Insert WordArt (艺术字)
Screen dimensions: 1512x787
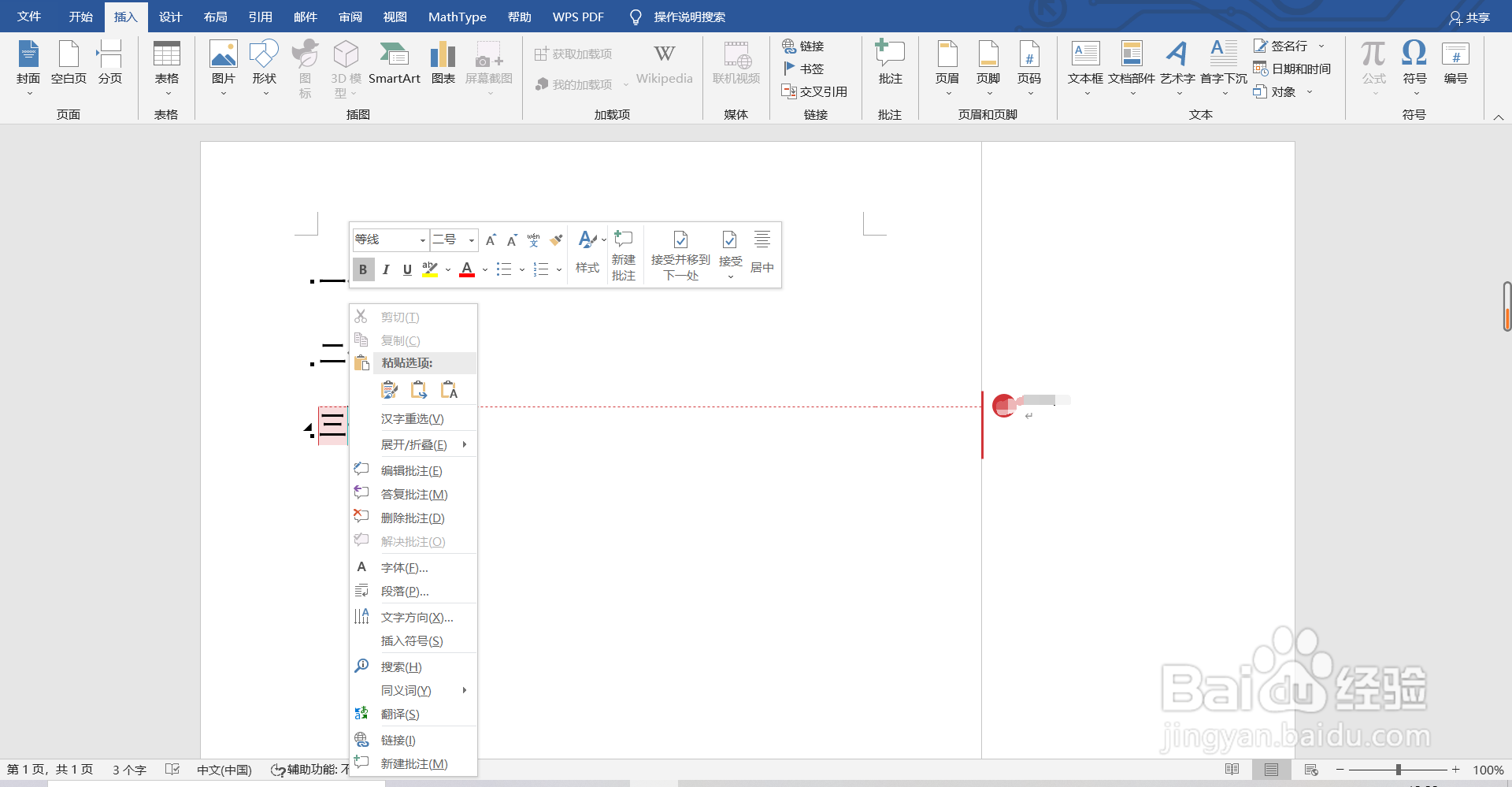(1177, 67)
